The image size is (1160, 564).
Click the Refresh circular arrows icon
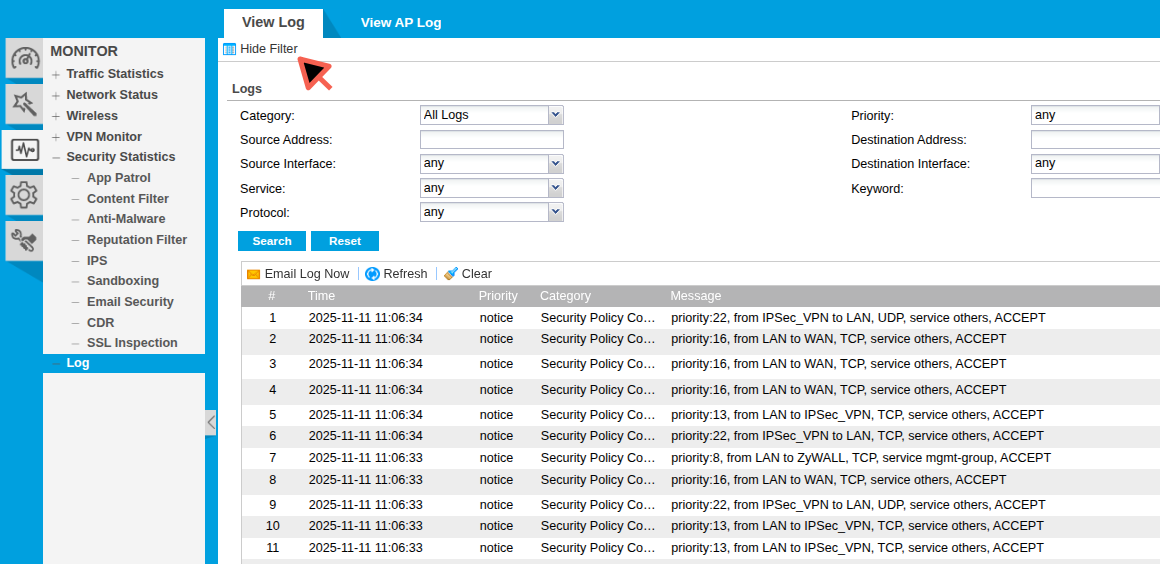coord(373,274)
